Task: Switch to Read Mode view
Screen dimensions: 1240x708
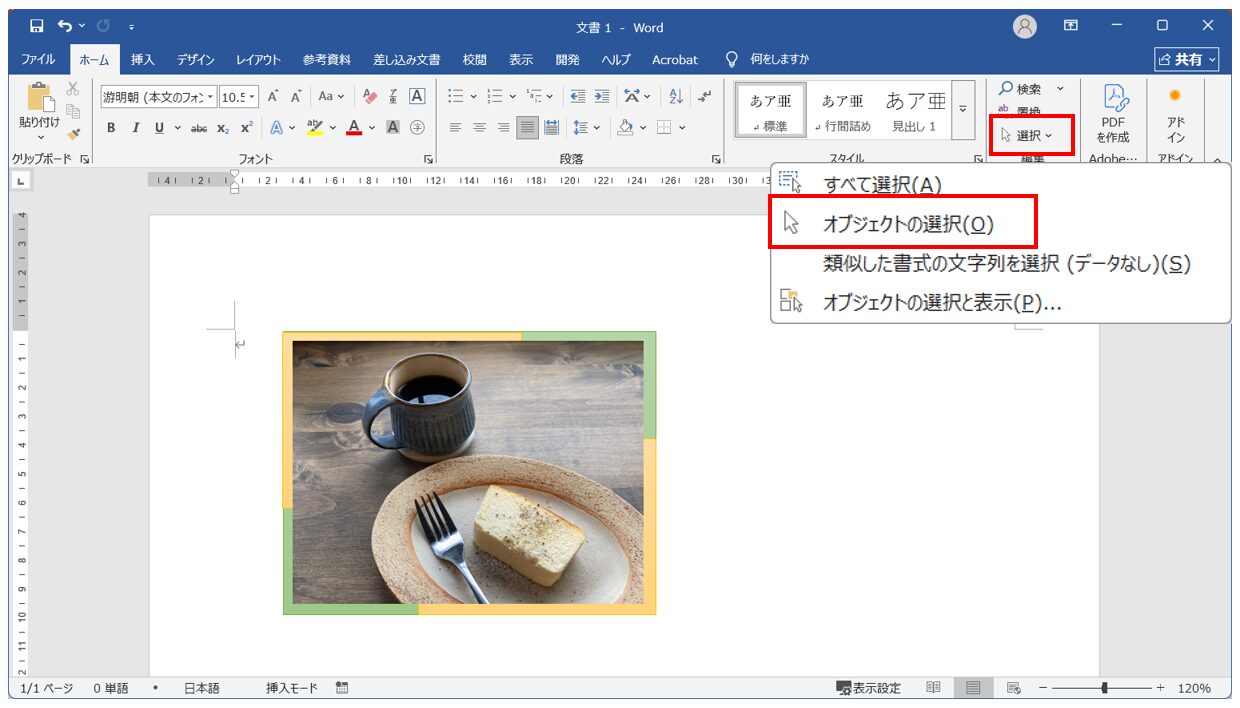Action: 933,688
